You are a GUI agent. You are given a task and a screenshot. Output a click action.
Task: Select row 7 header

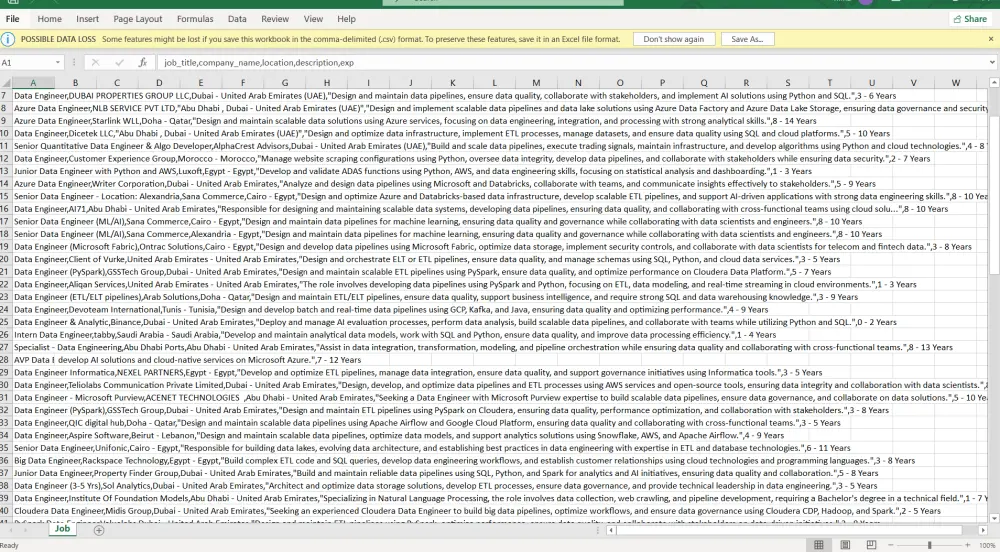(6, 96)
